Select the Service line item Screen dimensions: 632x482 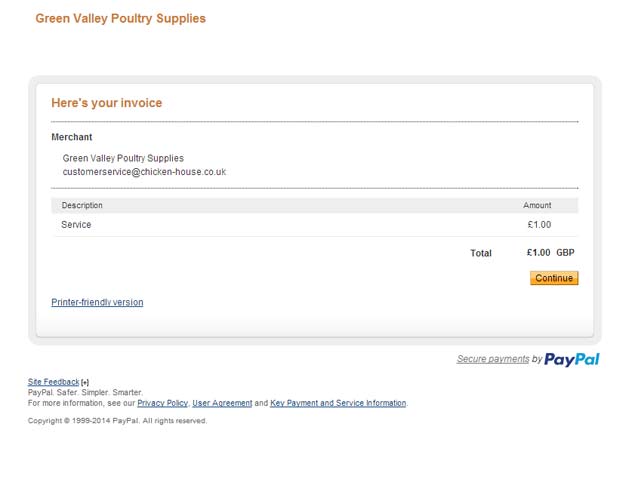pos(76,225)
